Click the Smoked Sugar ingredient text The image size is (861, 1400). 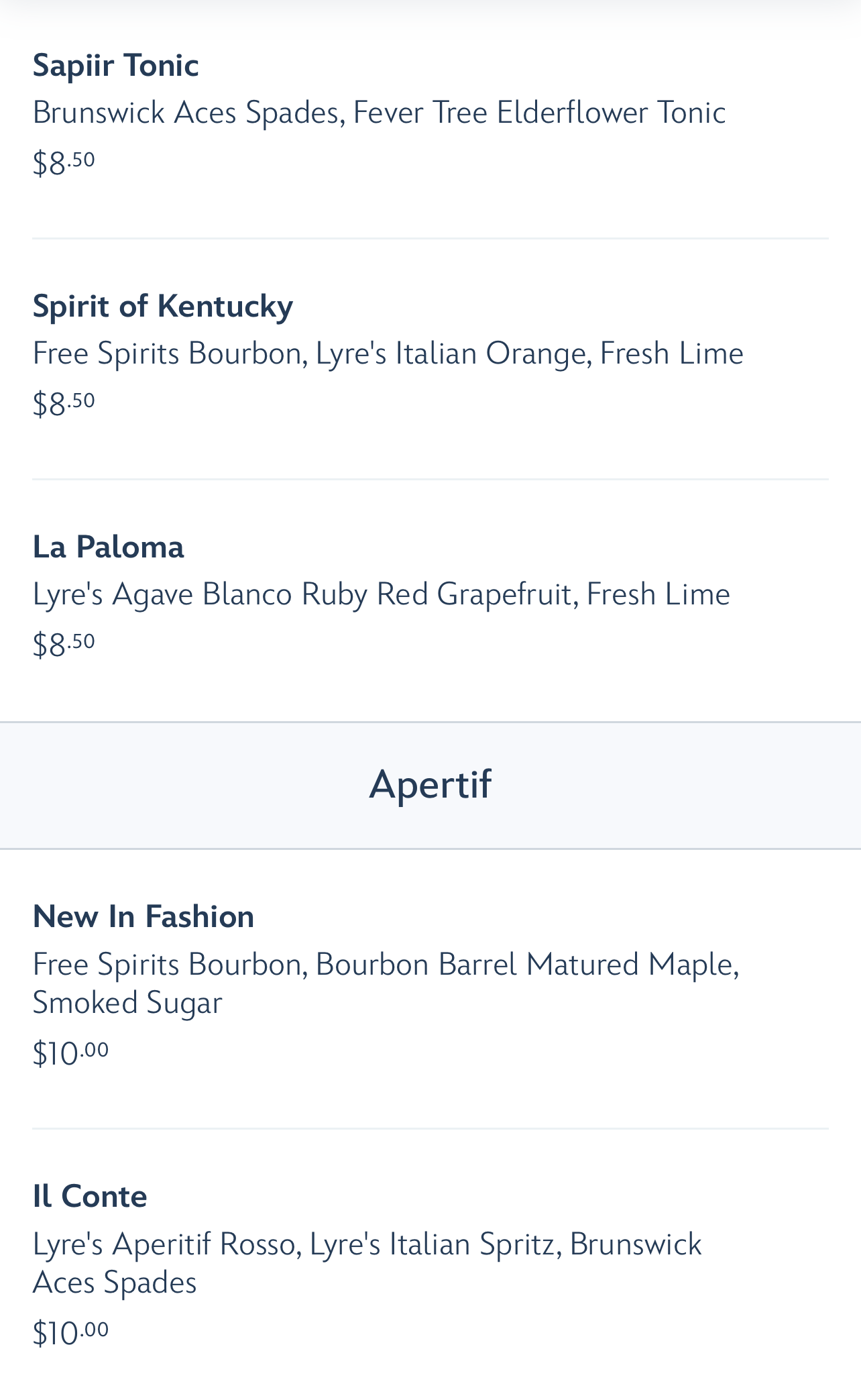pos(127,1003)
